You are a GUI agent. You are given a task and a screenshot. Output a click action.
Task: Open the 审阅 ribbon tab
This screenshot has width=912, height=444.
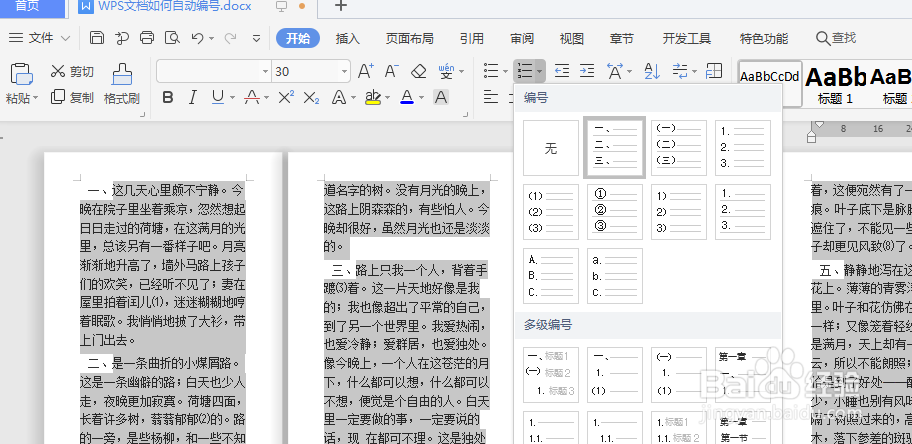(x=522, y=38)
